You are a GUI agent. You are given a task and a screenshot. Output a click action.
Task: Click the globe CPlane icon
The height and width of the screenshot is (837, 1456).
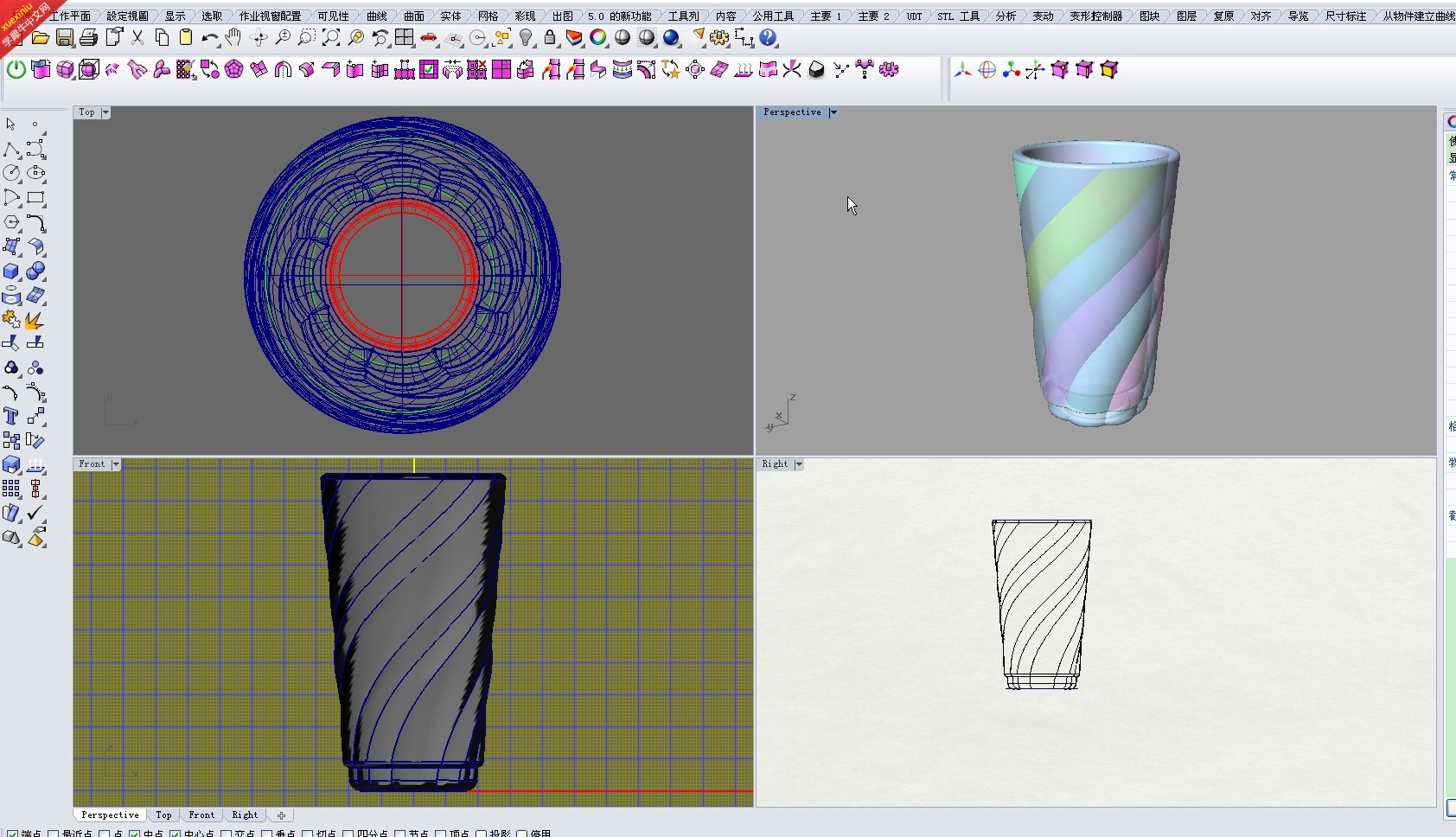point(987,70)
